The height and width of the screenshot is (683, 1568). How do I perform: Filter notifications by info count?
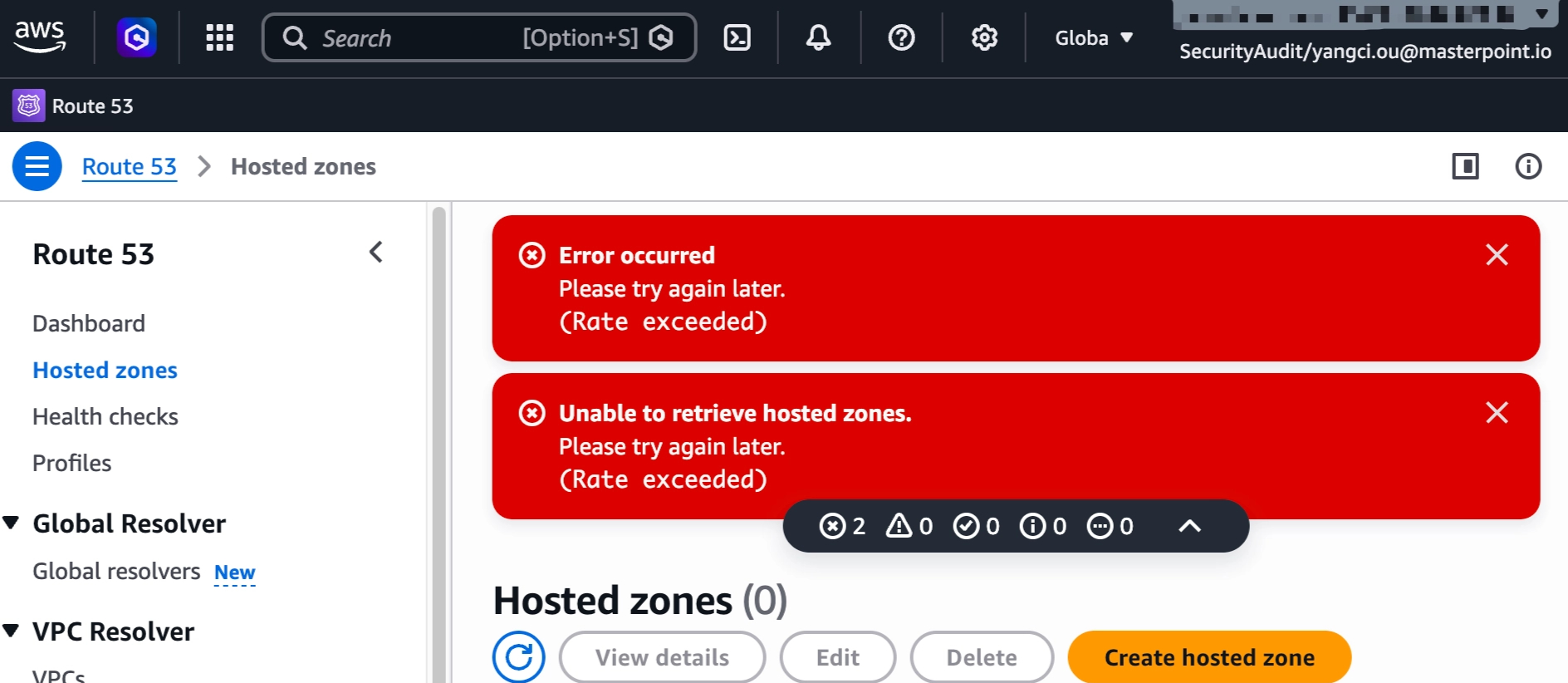(1043, 526)
